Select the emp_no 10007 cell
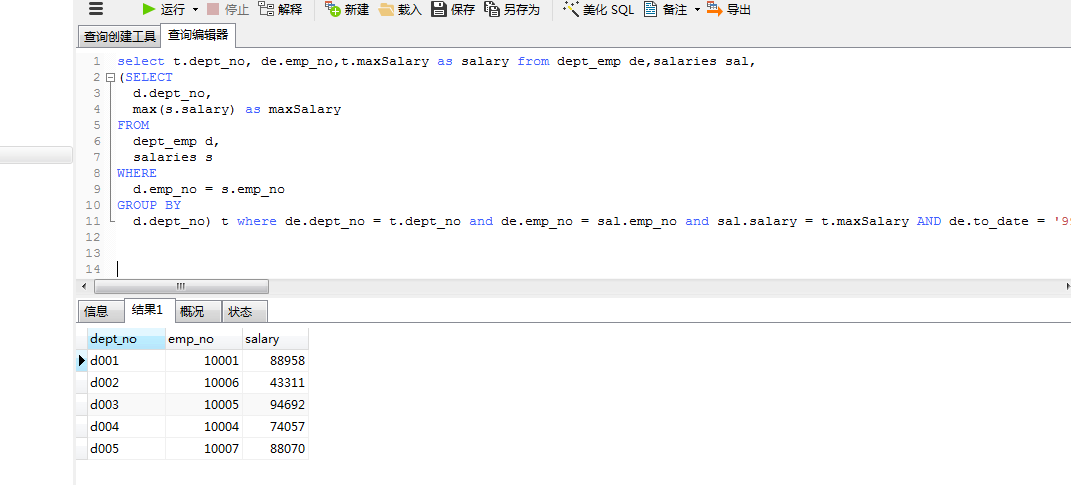 tap(204, 449)
